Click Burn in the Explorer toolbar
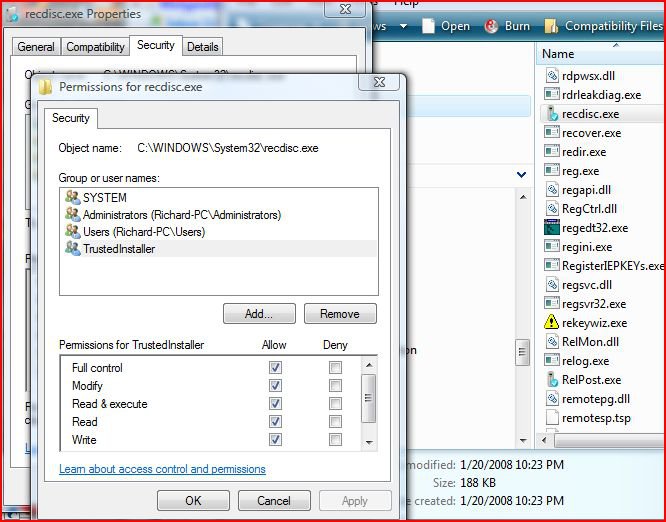This screenshot has width=666, height=522. click(507, 26)
